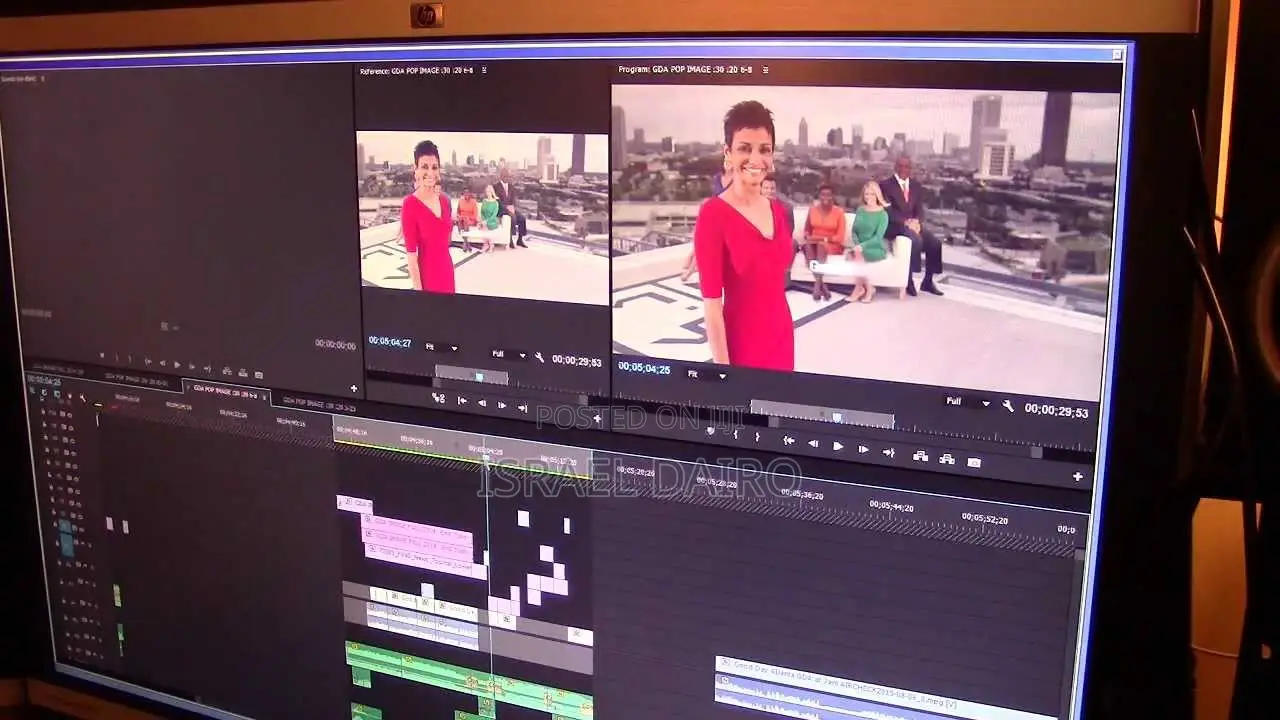
Task: Go to In point in Source monitor
Action: 147,362
